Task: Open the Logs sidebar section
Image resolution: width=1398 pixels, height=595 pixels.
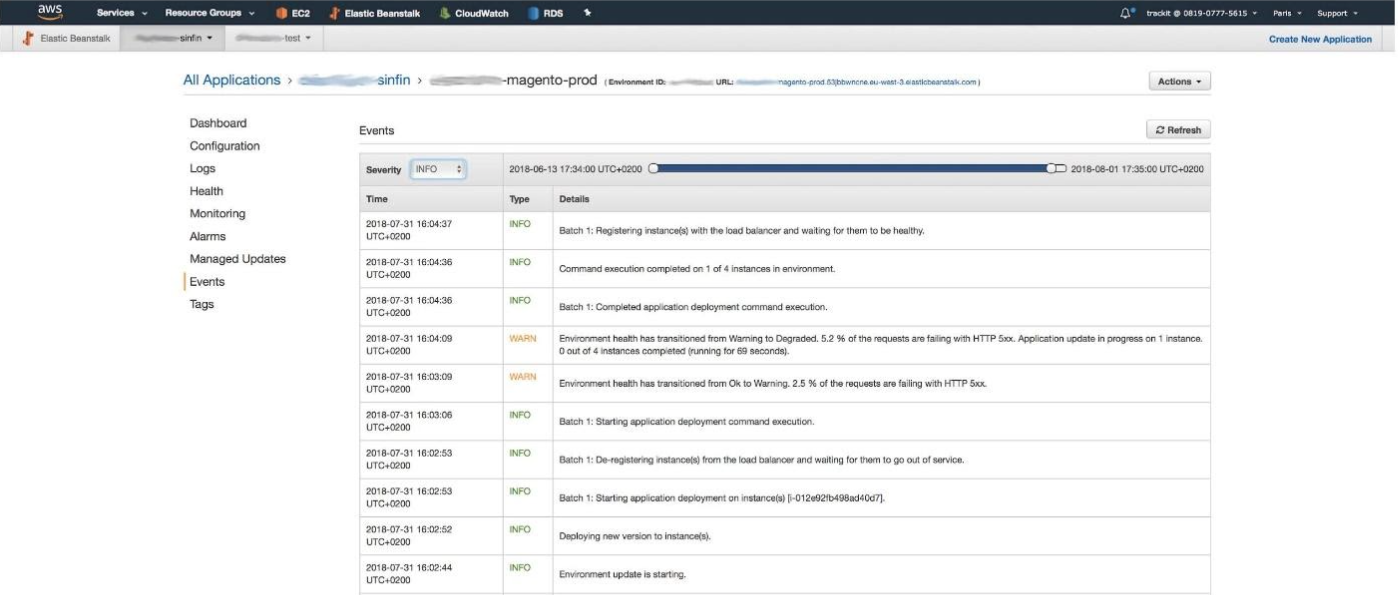Action: 202,169
